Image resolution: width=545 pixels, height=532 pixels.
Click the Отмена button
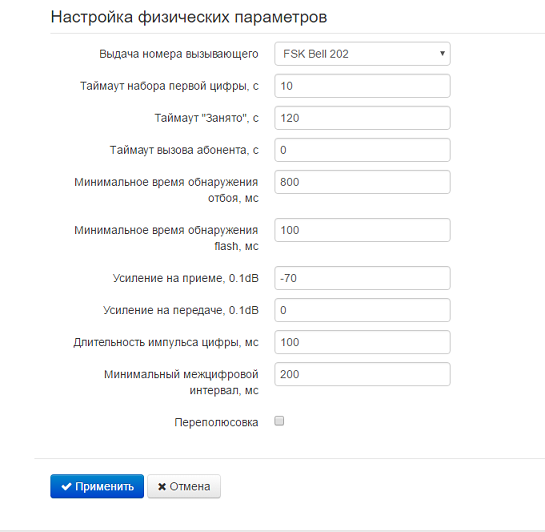(184, 486)
